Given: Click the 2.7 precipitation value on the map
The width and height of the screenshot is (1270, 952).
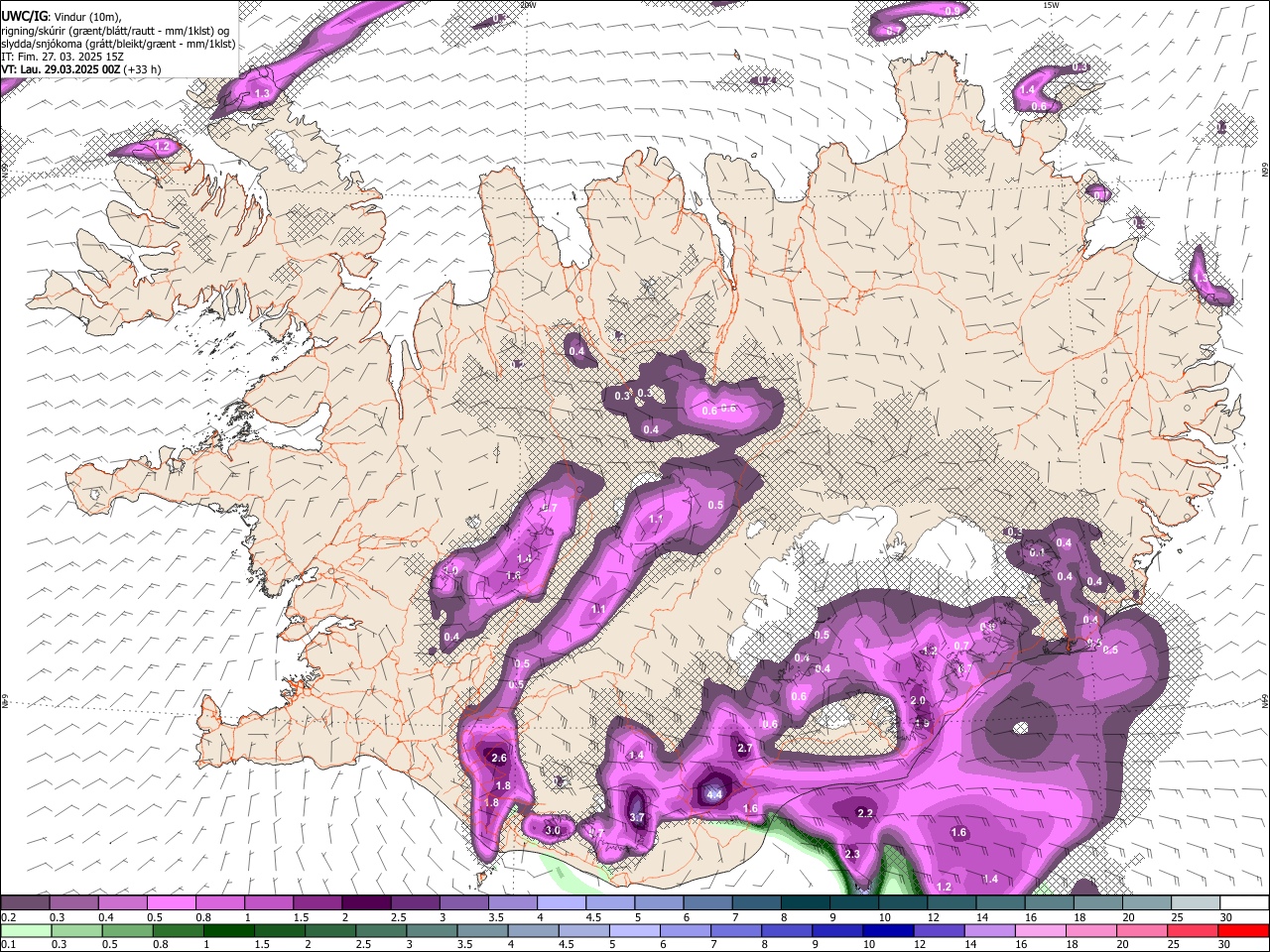Looking at the screenshot, I should tap(745, 749).
